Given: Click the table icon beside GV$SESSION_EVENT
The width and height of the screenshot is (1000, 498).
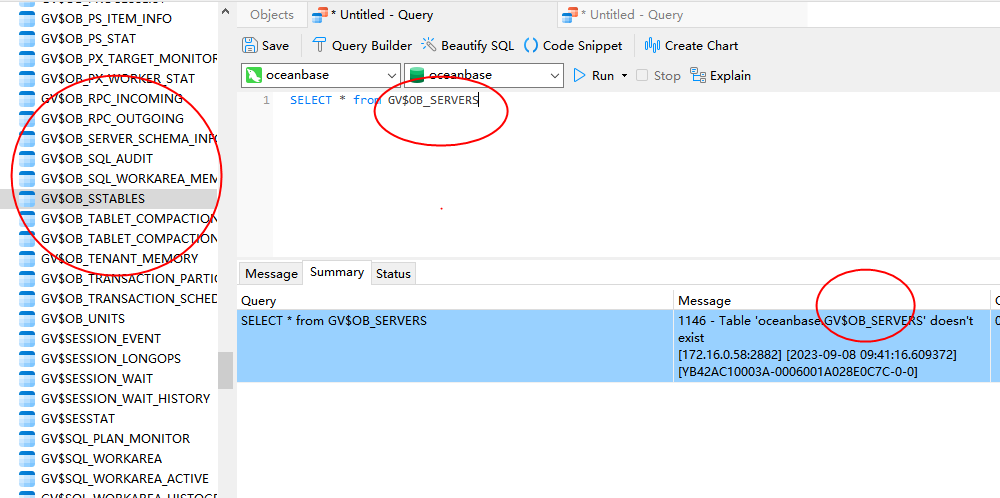Looking at the screenshot, I should coord(27,339).
